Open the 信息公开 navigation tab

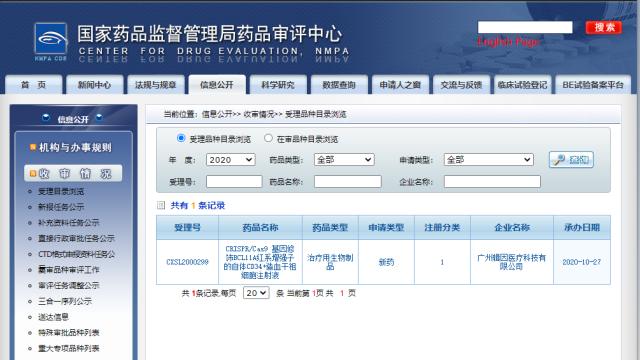coord(217,84)
